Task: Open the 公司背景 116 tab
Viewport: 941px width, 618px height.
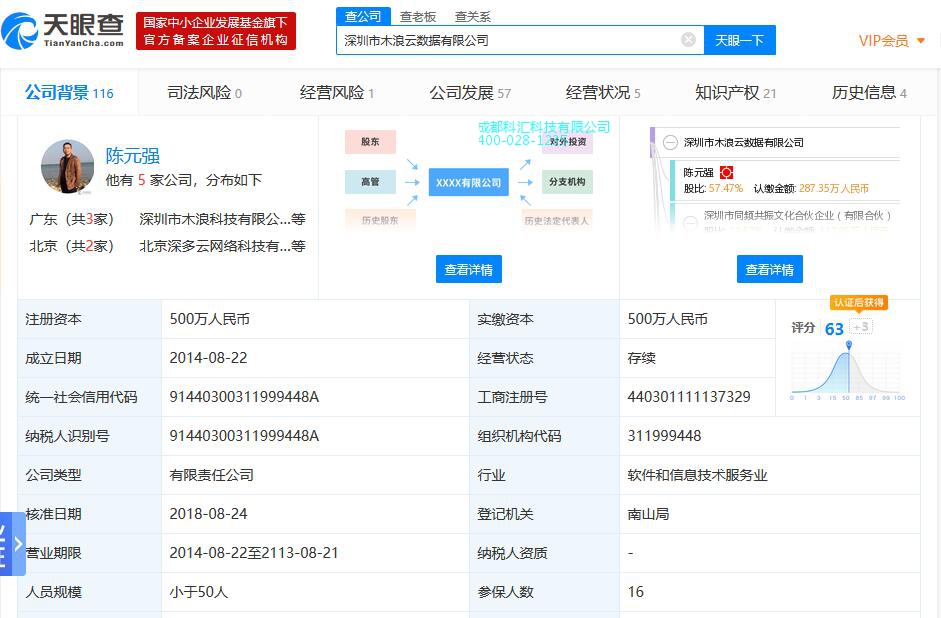Action: (69, 92)
